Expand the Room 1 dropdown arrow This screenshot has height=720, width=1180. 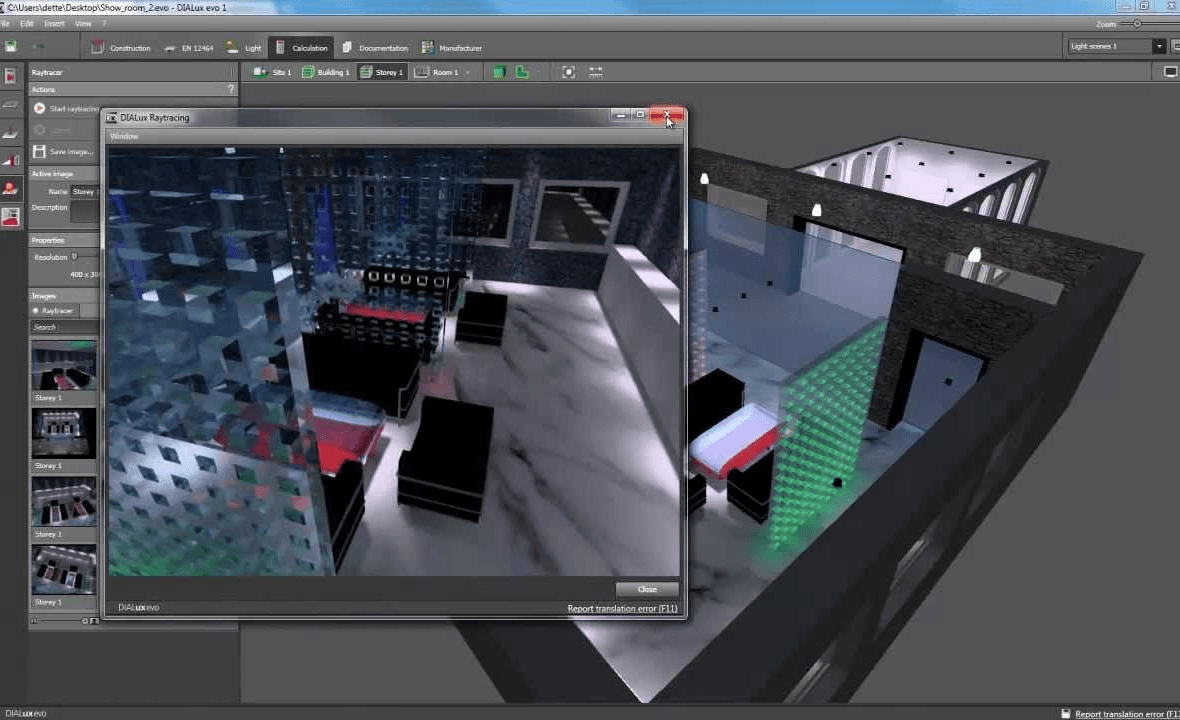[x=467, y=73]
